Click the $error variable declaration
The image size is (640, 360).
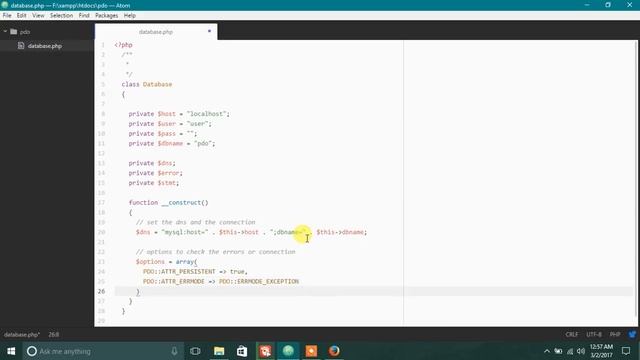tap(168, 173)
